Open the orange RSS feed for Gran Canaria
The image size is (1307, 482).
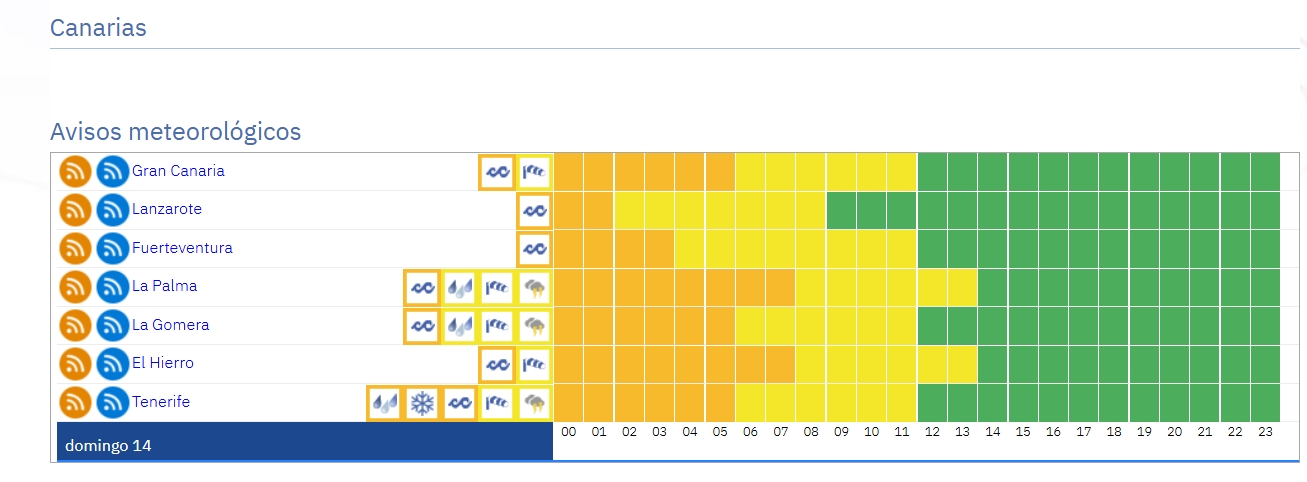tap(75, 172)
